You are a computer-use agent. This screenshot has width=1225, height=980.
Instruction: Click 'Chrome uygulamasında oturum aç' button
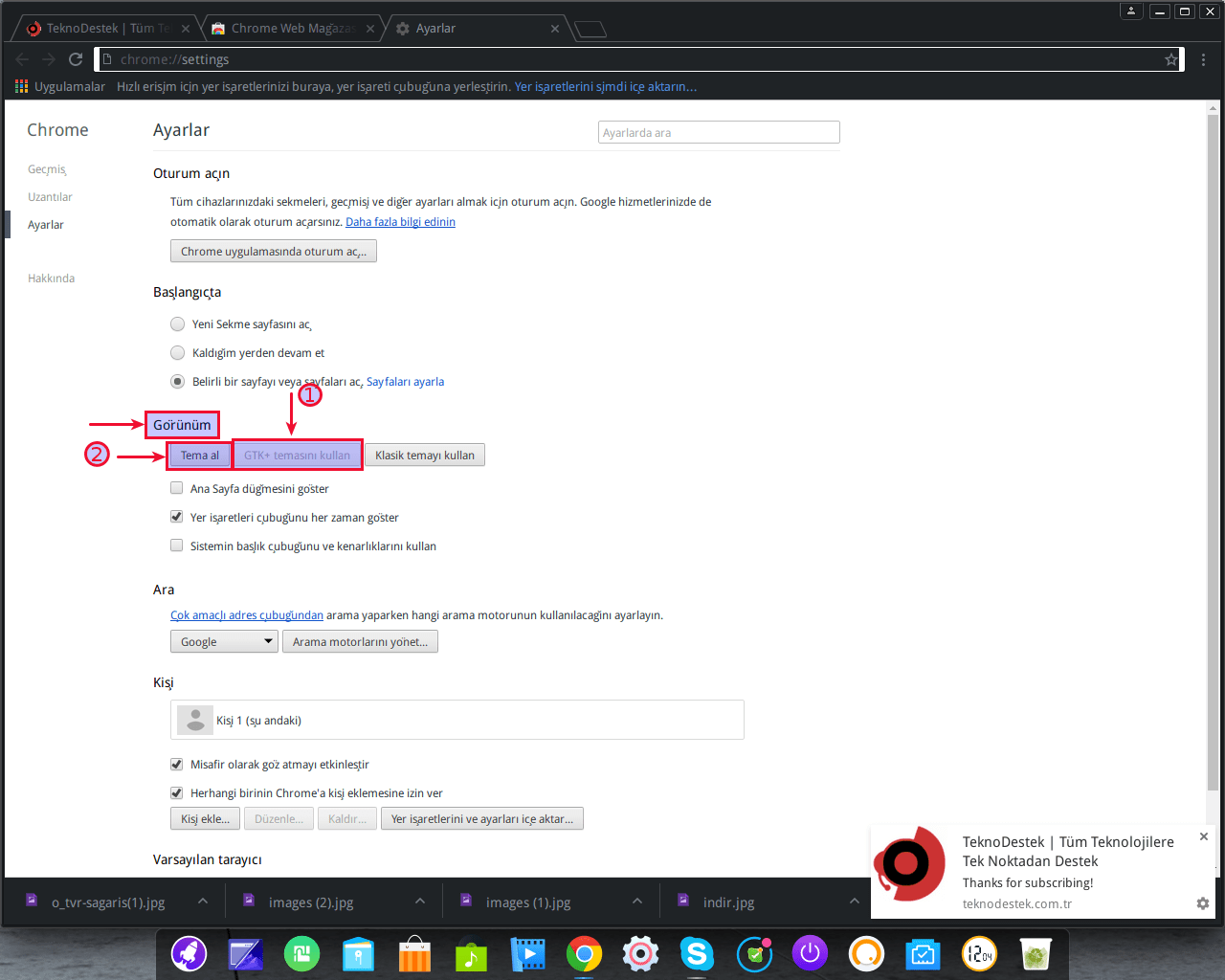(274, 251)
